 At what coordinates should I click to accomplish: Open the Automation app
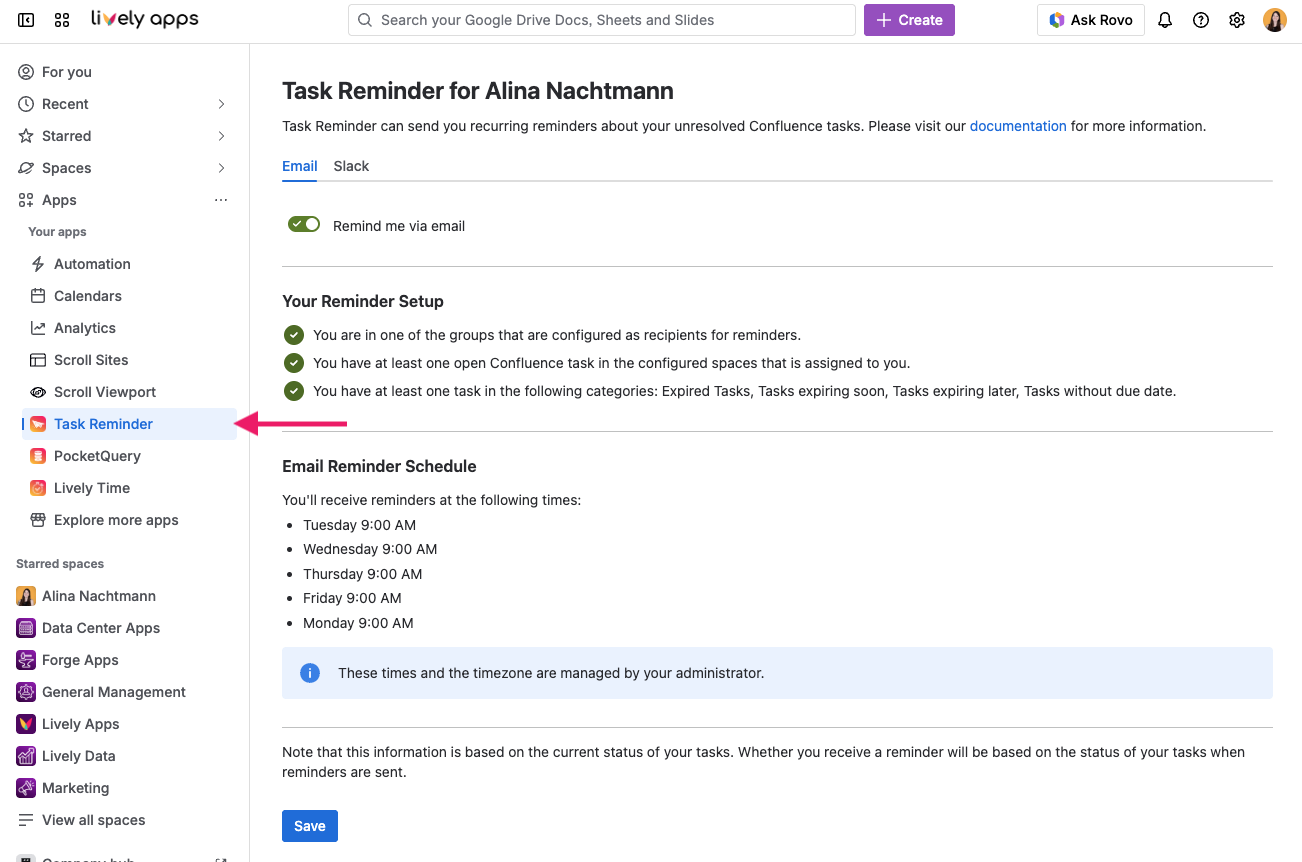click(x=89, y=263)
